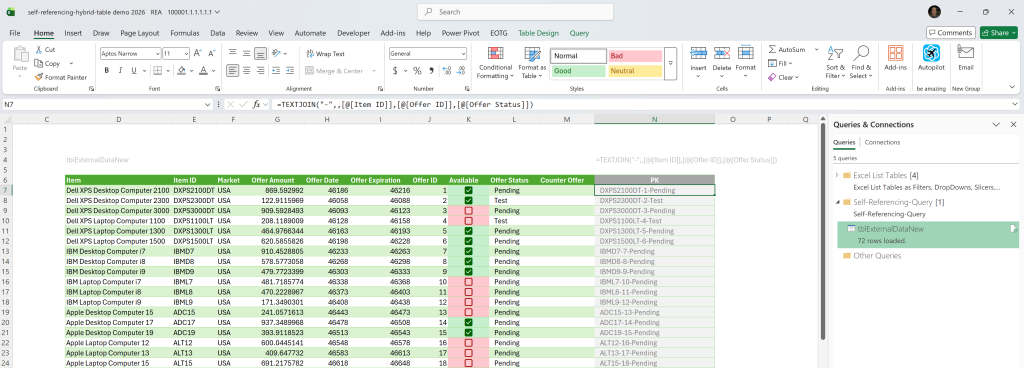Click the Insert Function fx icon
1024x368 pixels.
pyautogui.click(x=257, y=104)
